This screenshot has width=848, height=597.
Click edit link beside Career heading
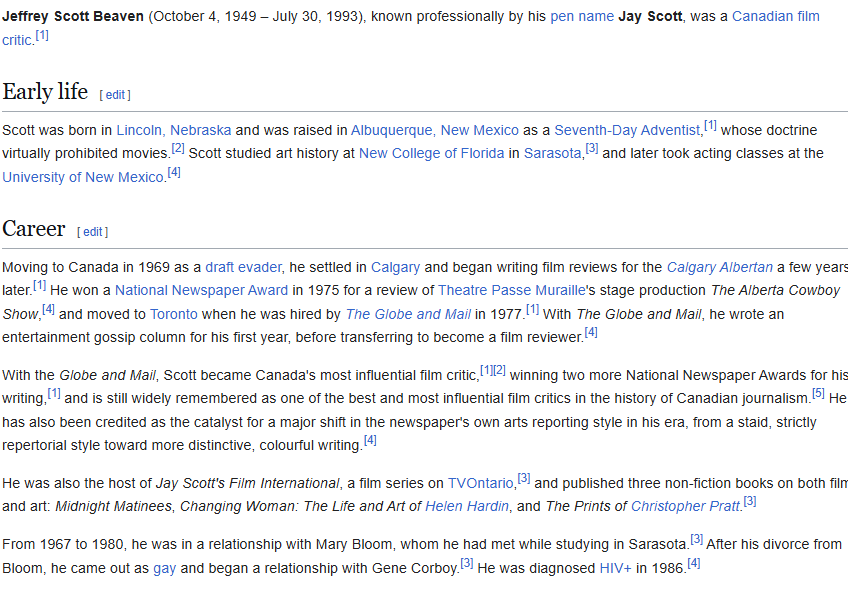pos(92,232)
